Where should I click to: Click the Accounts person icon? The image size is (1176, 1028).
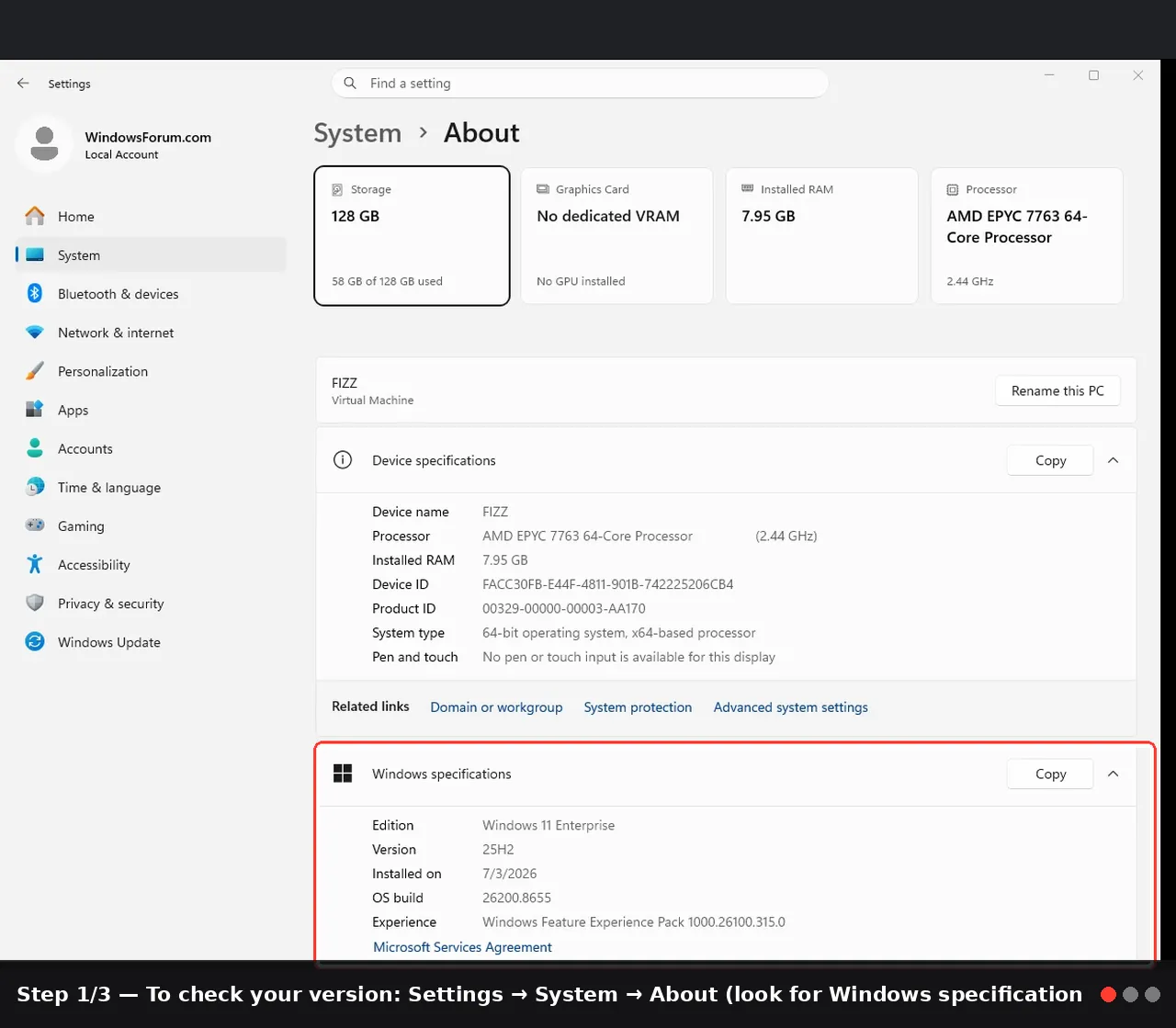point(35,448)
